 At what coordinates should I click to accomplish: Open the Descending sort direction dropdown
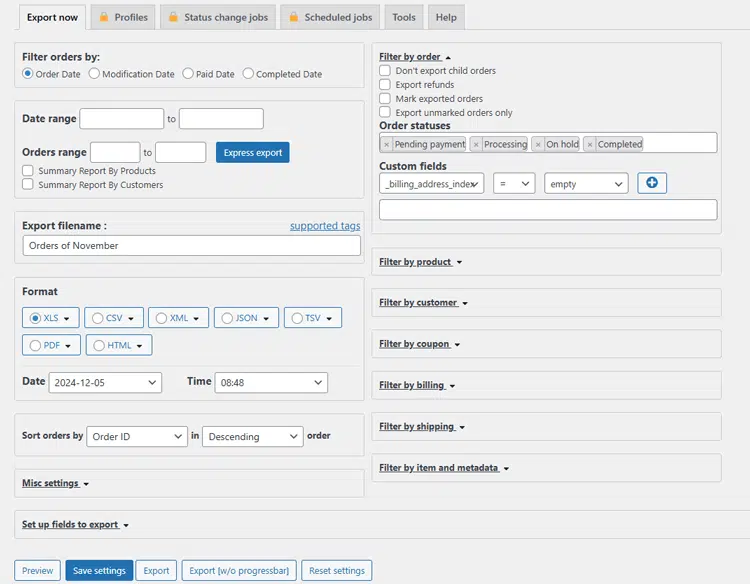coord(253,437)
